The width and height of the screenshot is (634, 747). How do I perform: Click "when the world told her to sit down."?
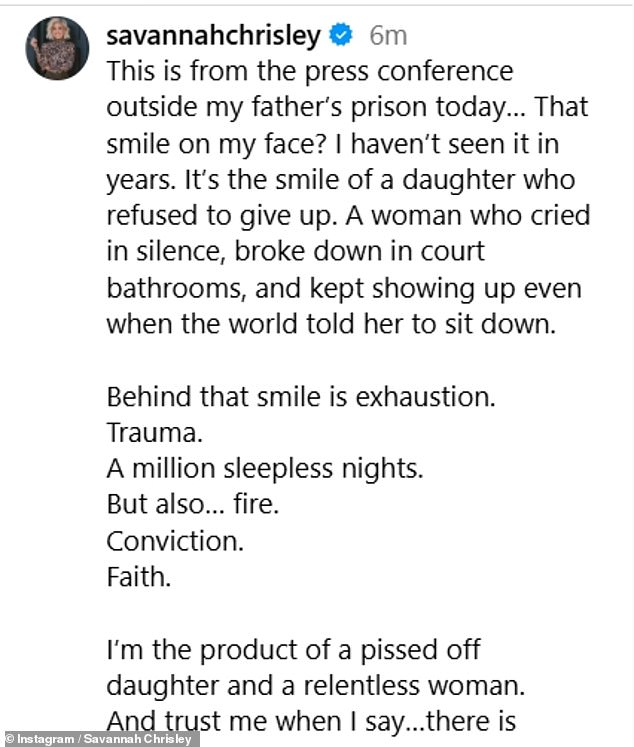coord(331,324)
